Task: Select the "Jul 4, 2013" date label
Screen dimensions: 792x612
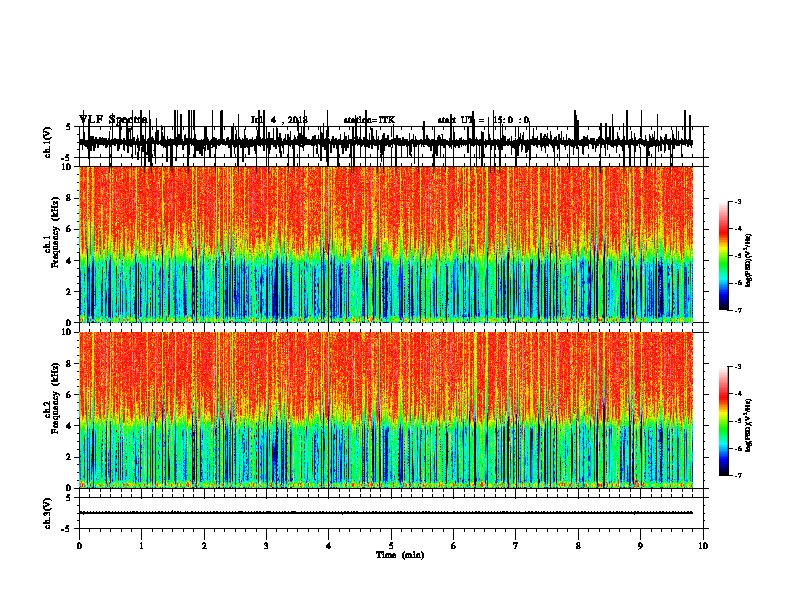Action: click(279, 120)
